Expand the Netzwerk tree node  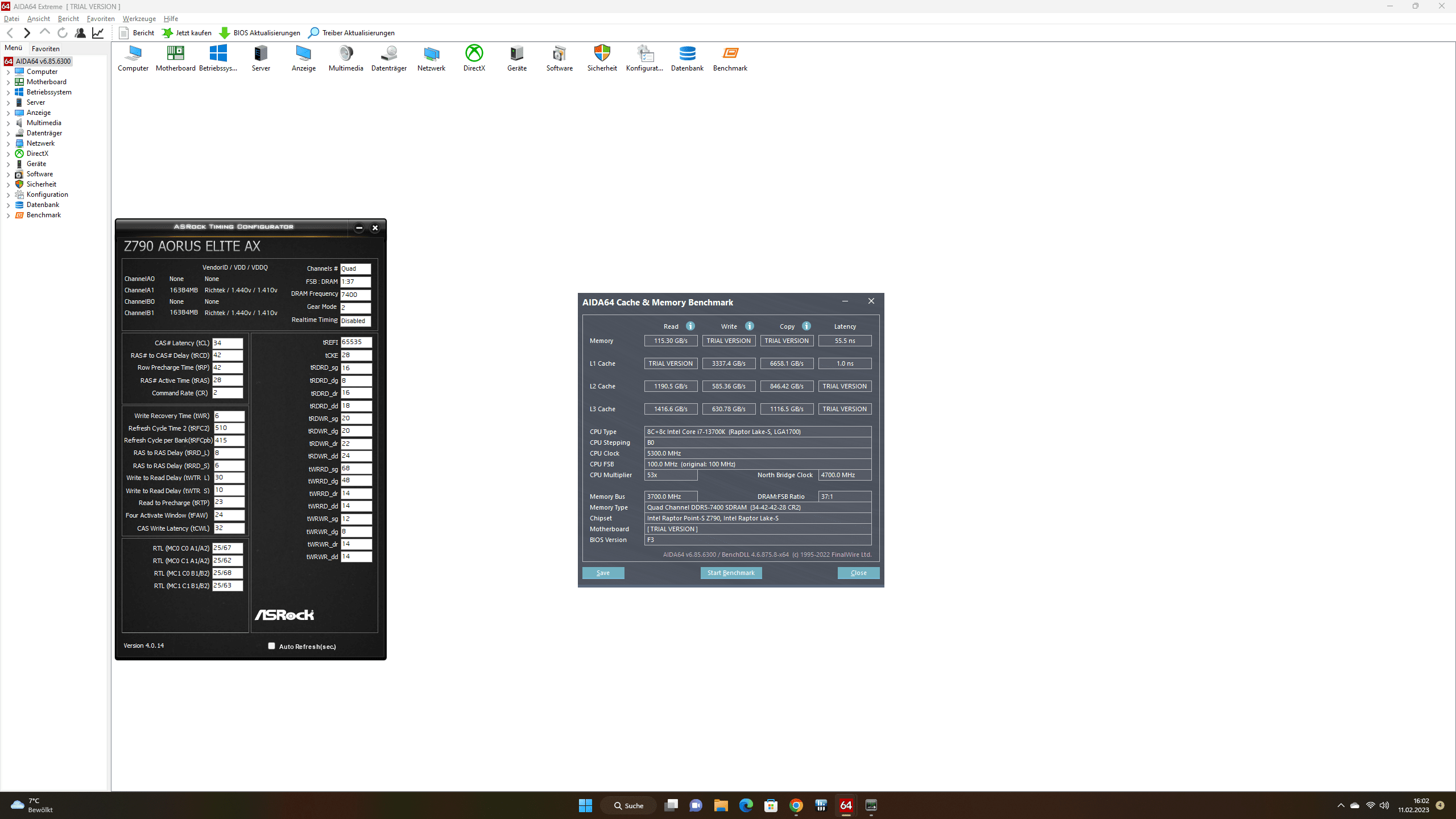click(x=8, y=144)
